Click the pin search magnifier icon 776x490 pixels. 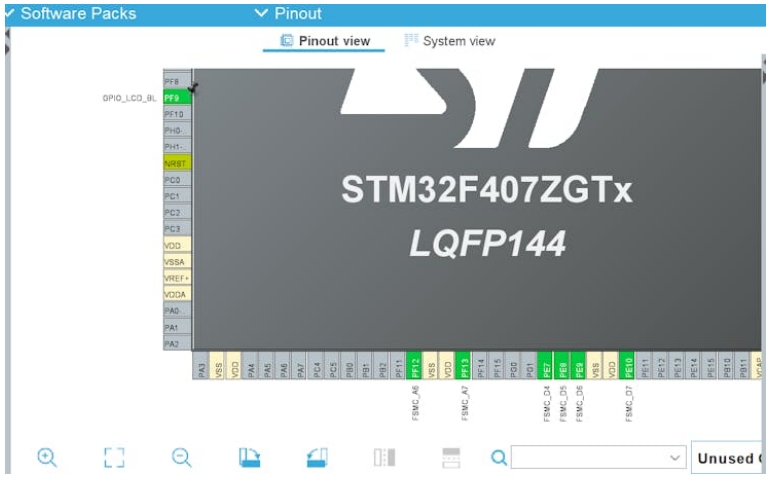[x=498, y=457]
